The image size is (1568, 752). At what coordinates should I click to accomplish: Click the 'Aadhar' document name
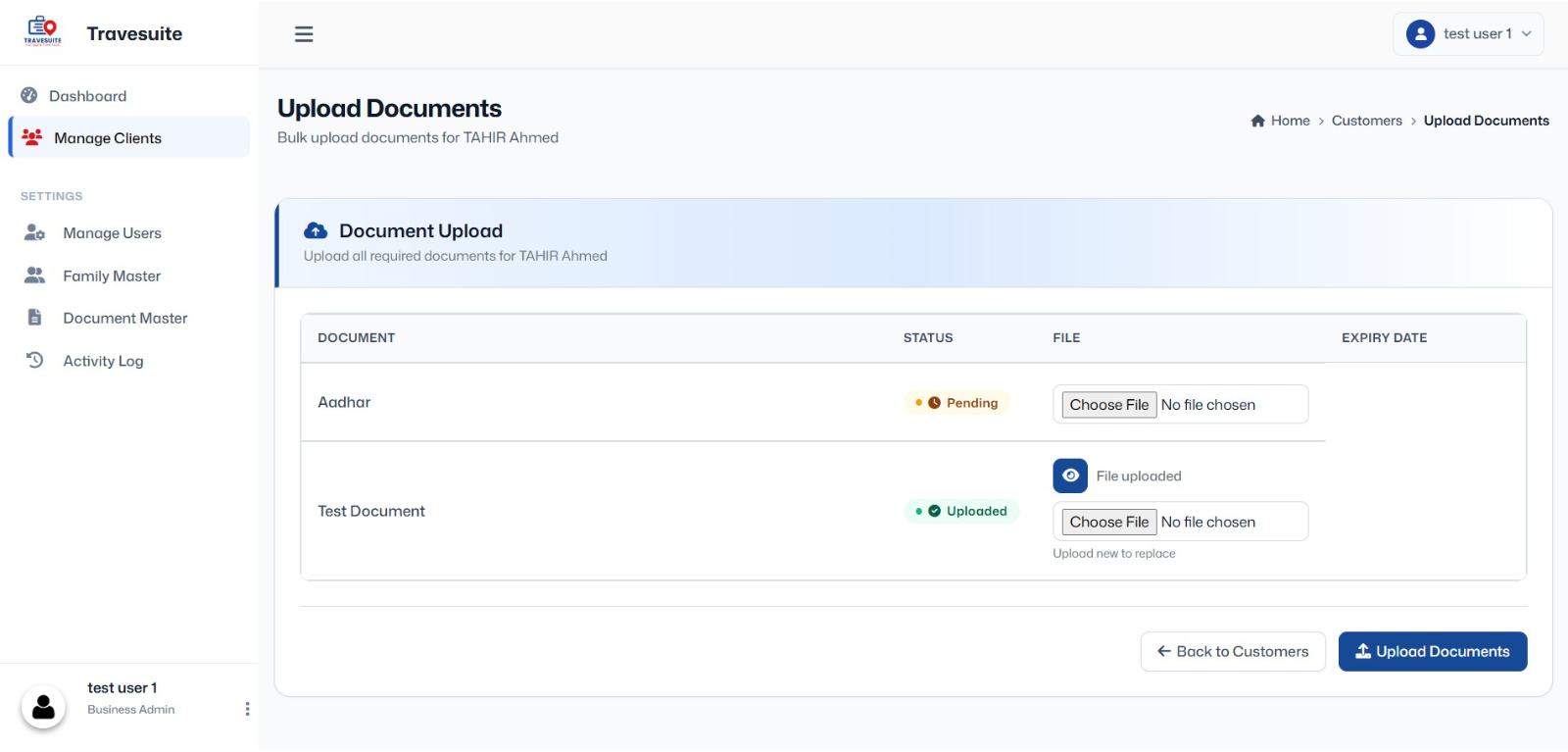pos(344,402)
